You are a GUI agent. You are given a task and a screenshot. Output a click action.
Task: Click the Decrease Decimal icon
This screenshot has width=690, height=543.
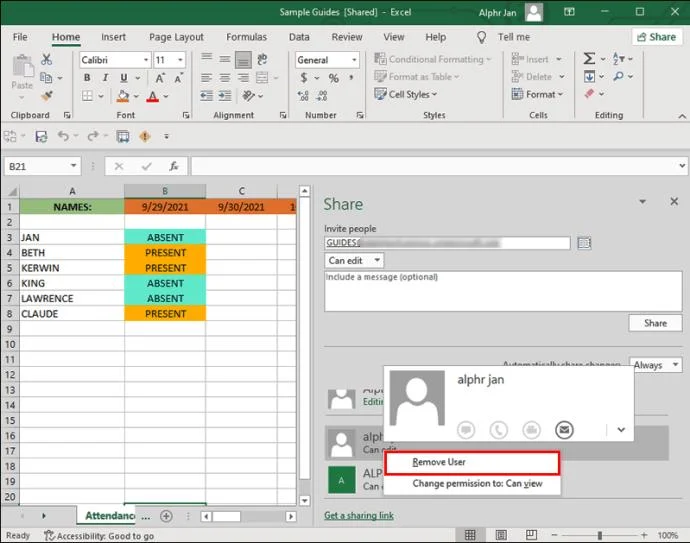322,95
